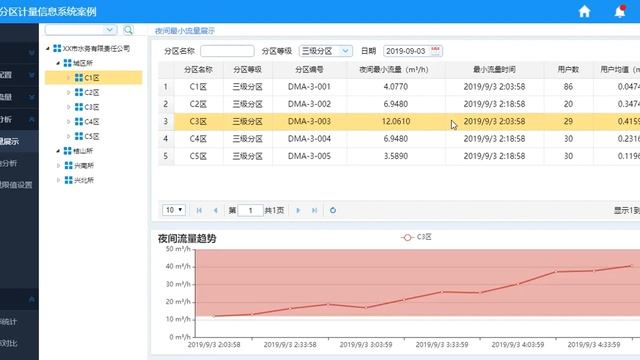Jump to the last table page
Image resolution: width=640 pixels, height=360 pixels.
coord(314,210)
